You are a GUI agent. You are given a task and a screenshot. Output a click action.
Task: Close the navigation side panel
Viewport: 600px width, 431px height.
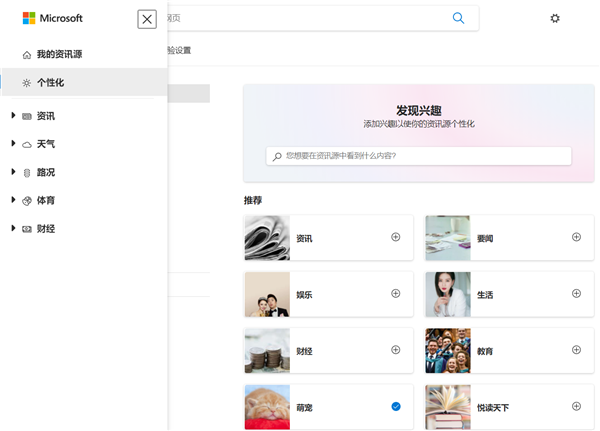click(147, 19)
